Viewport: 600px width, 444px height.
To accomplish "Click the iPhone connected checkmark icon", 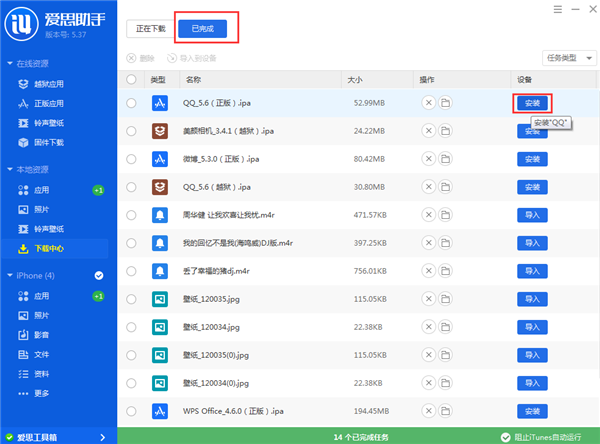I will pos(99,276).
